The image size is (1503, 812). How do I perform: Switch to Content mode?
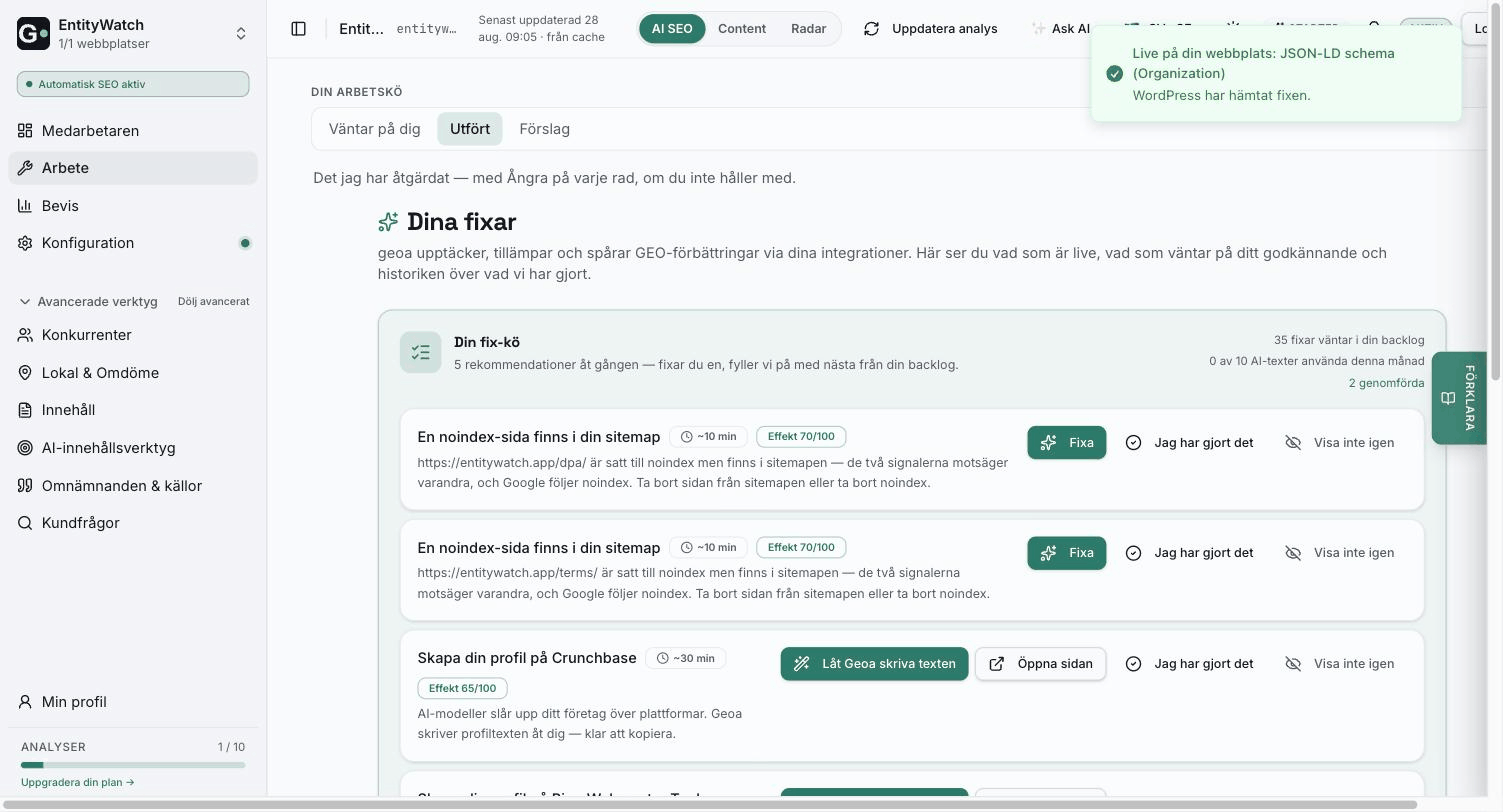(x=742, y=29)
